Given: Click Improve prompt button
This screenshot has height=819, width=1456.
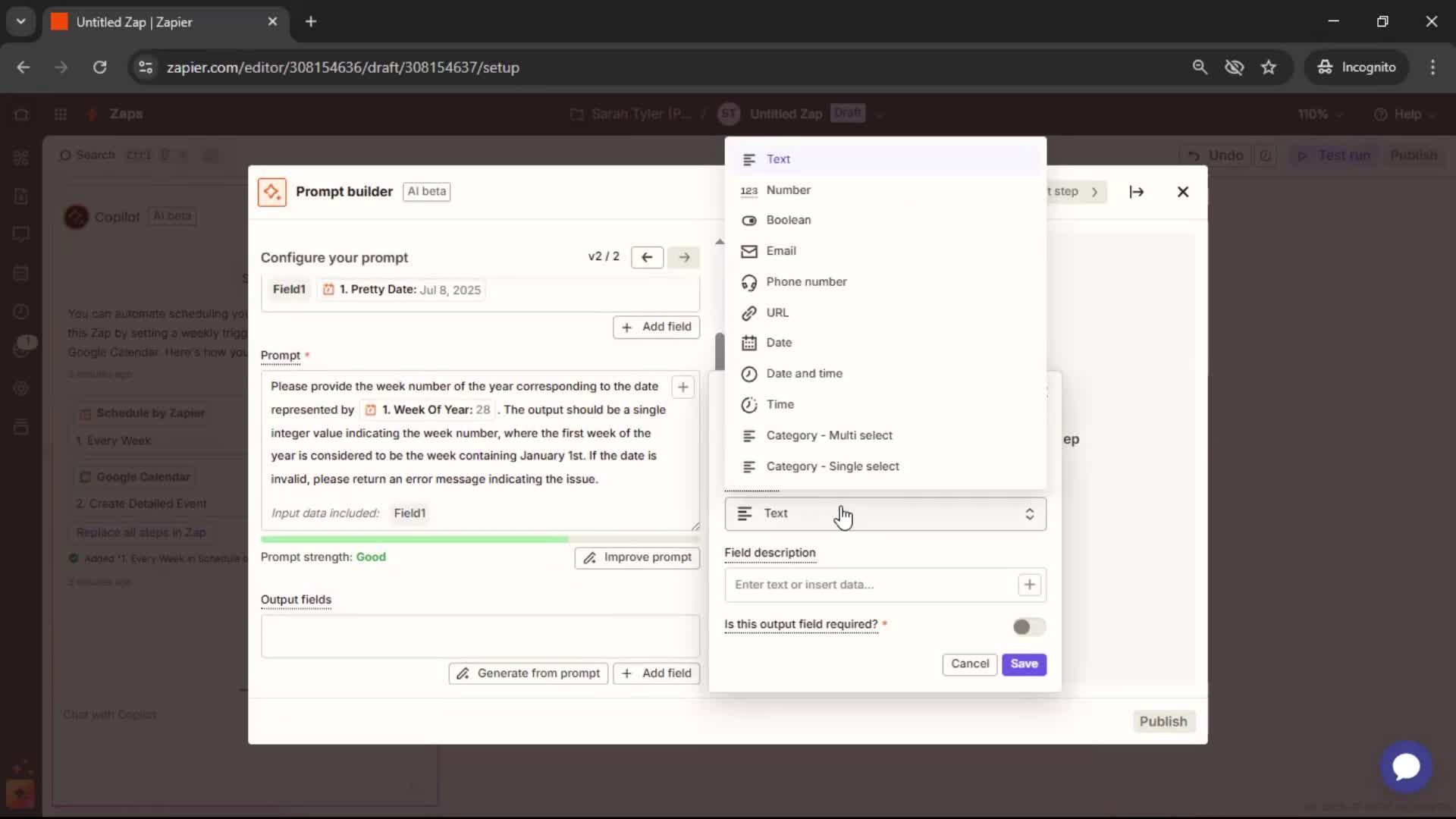Looking at the screenshot, I should point(637,557).
